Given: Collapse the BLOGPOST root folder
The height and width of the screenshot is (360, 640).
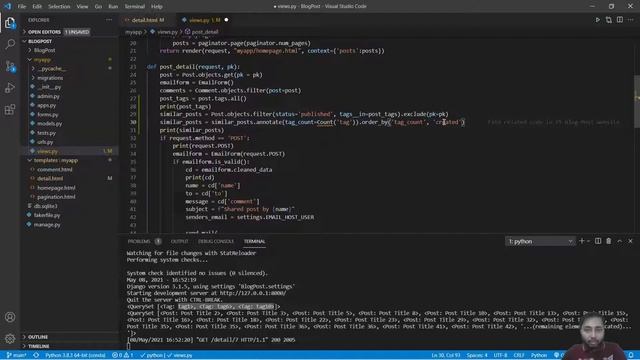Looking at the screenshot, I should coord(69,41).
